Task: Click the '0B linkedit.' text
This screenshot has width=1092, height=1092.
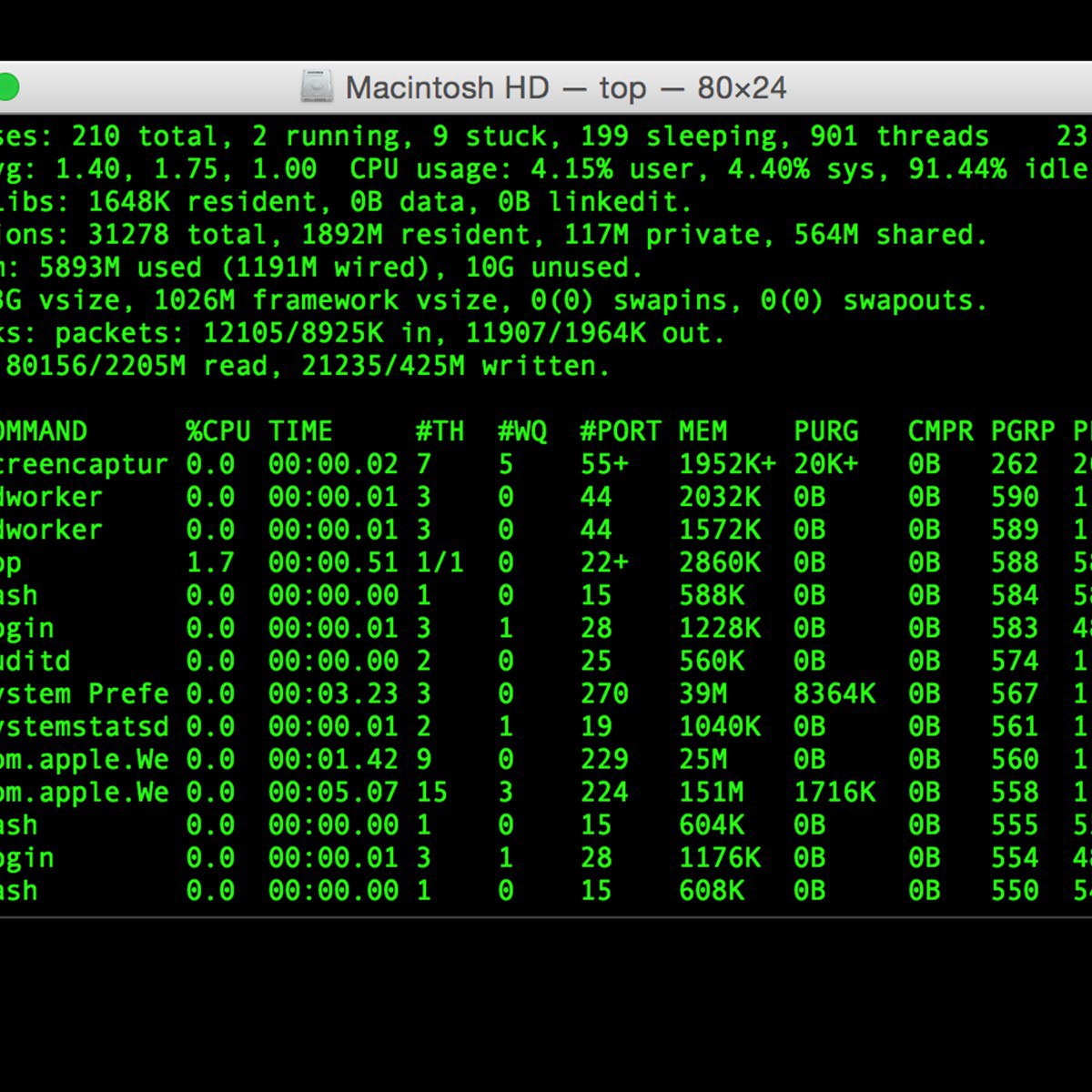Action: pos(595,202)
